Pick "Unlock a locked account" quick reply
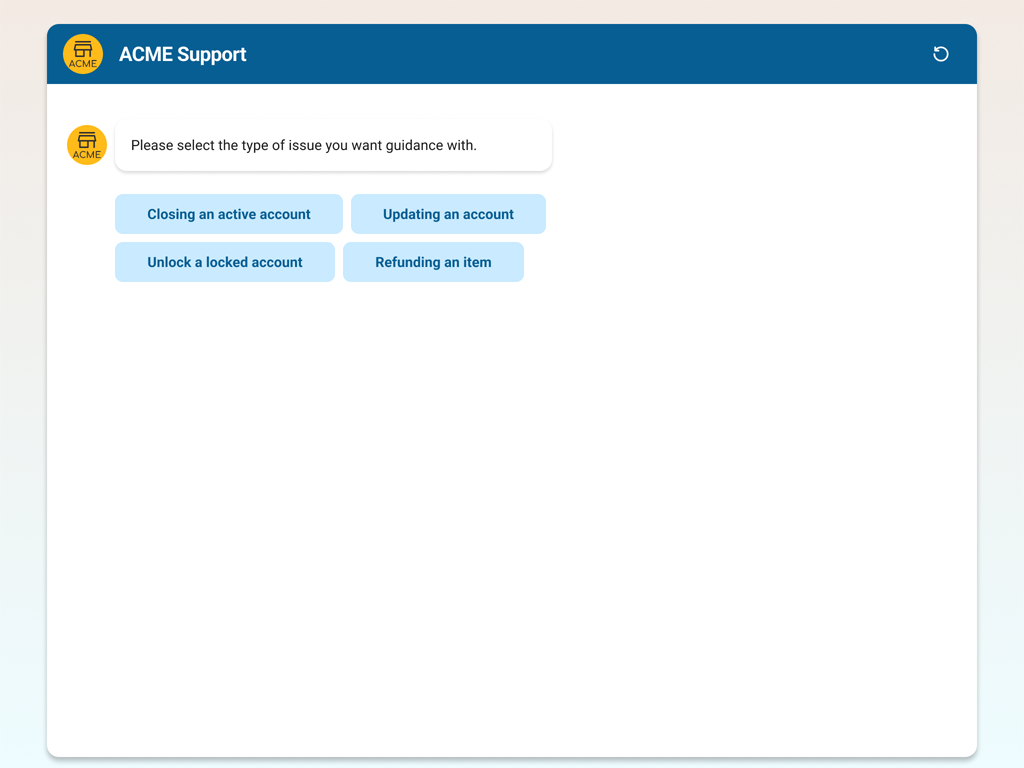 click(224, 262)
